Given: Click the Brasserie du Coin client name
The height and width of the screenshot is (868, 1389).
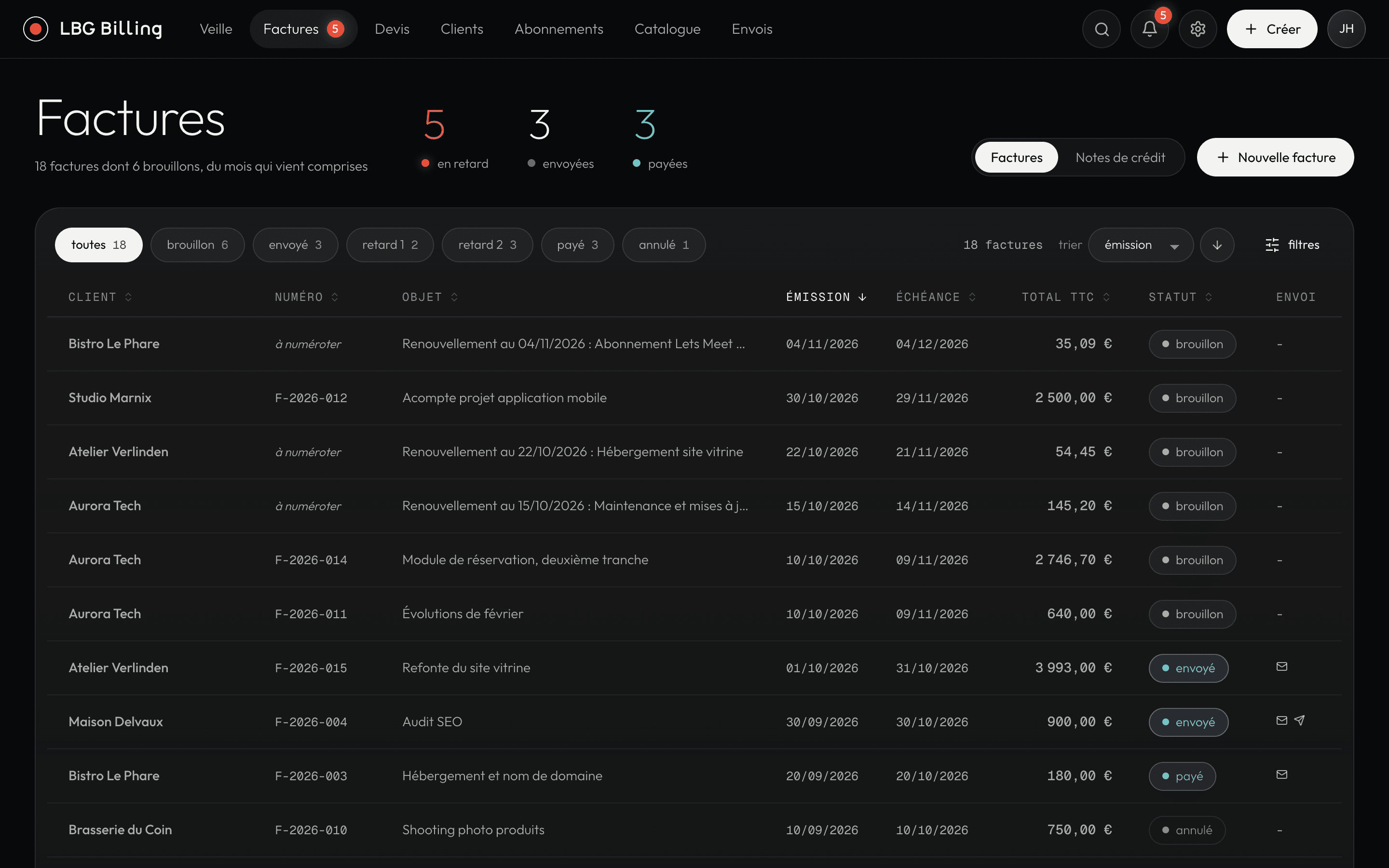Looking at the screenshot, I should [120, 829].
